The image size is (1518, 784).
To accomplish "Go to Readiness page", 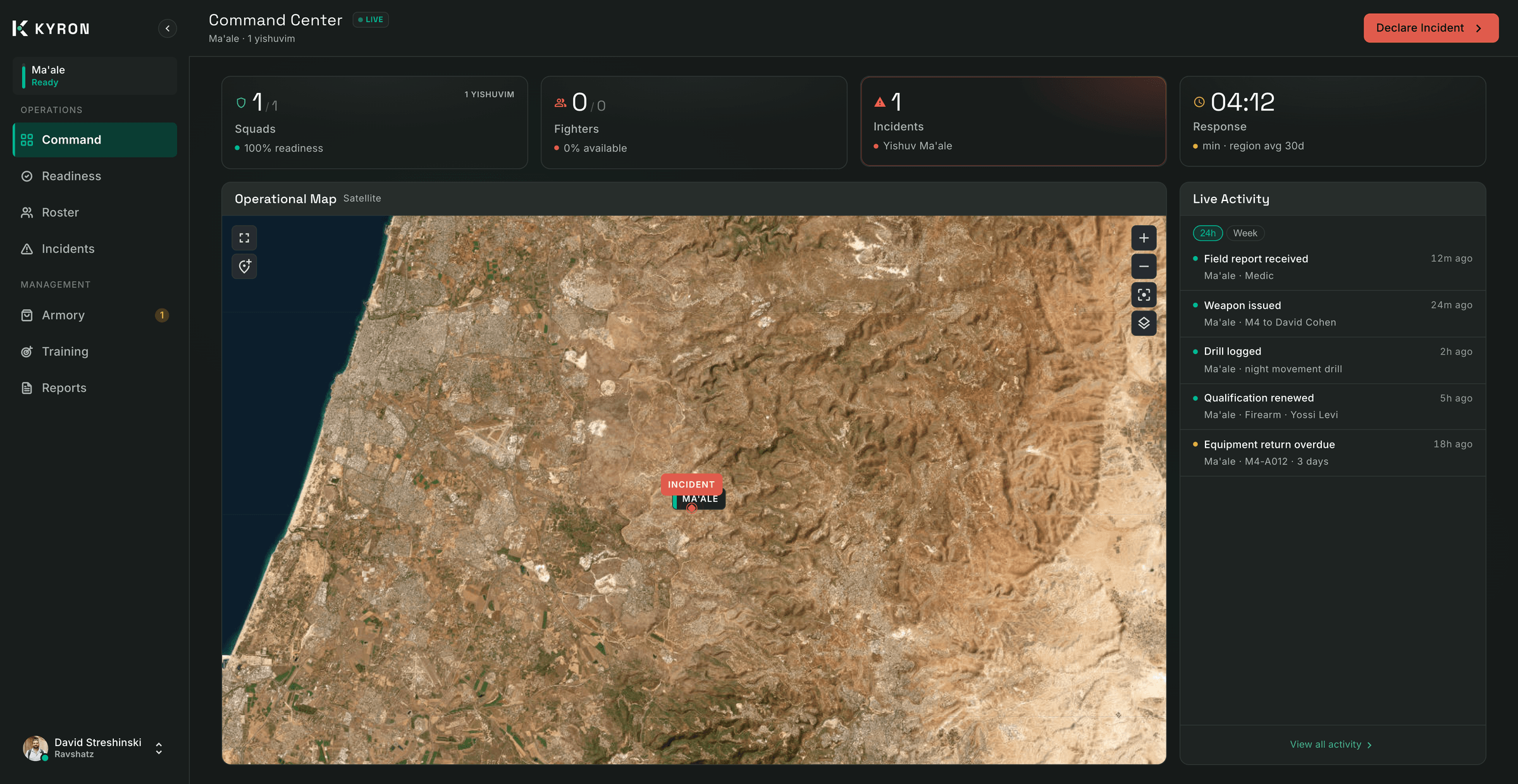I will (95, 176).
